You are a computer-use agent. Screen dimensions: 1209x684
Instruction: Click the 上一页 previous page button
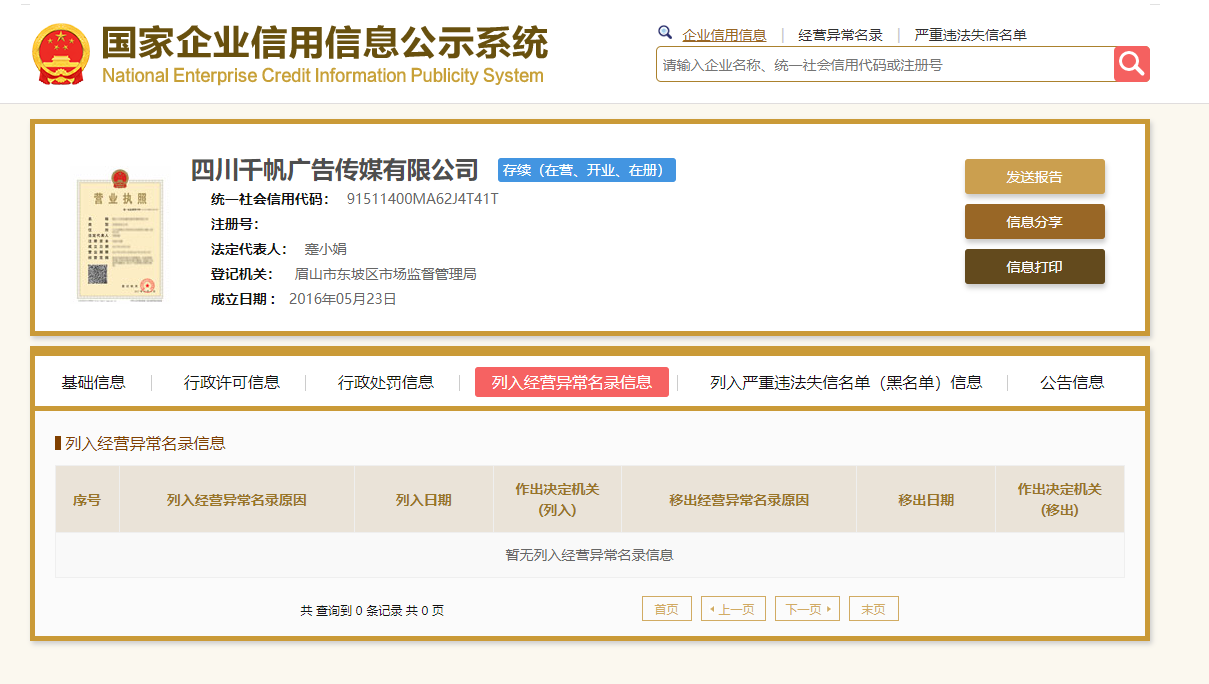click(733, 609)
